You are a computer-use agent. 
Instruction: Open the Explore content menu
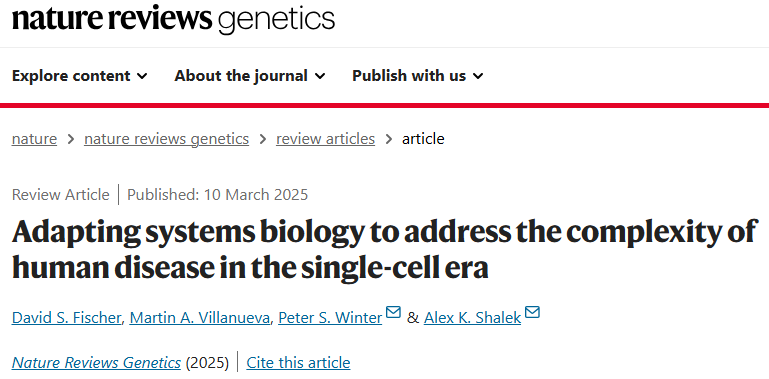coord(79,76)
